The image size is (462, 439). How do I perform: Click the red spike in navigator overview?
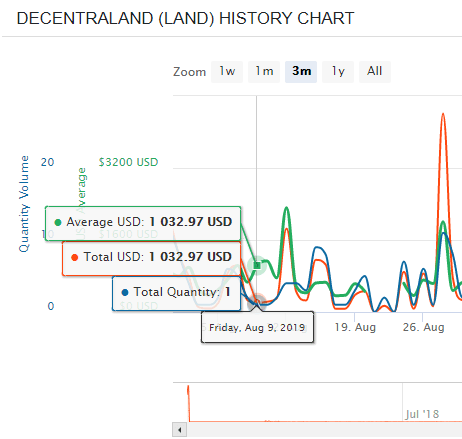(x=188, y=403)
